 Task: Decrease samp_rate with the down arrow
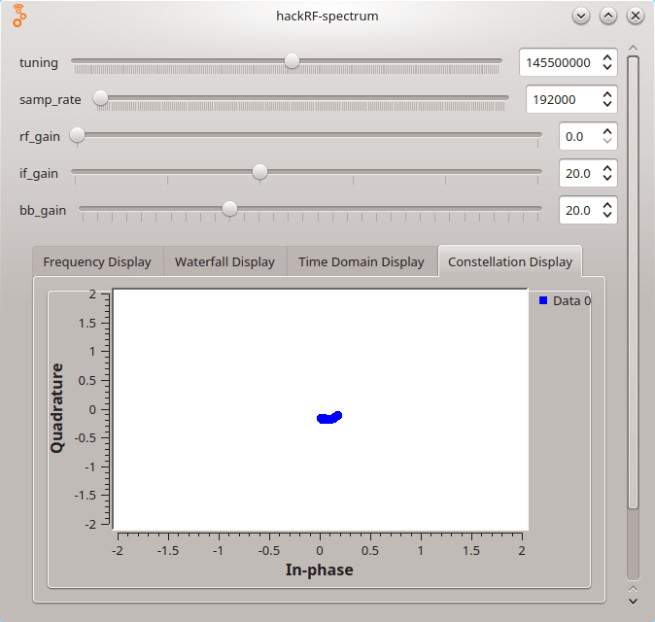[606, 105]
